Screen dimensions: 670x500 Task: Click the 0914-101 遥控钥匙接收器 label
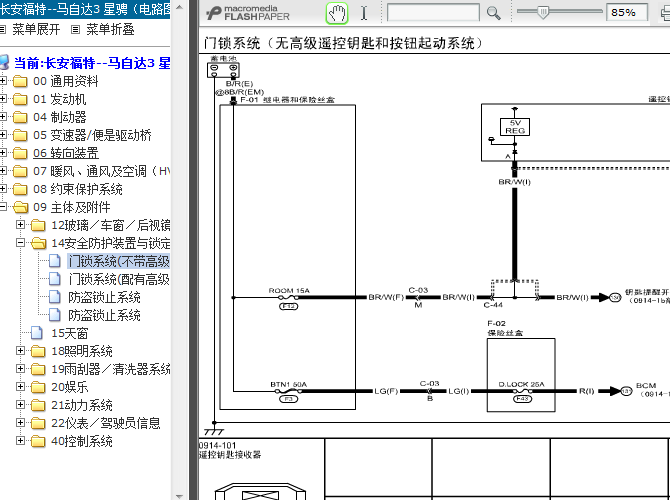(230, 450)
